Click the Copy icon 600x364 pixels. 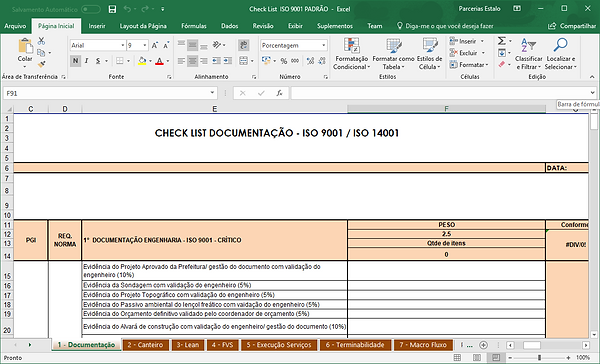click(x=41, y=52)
